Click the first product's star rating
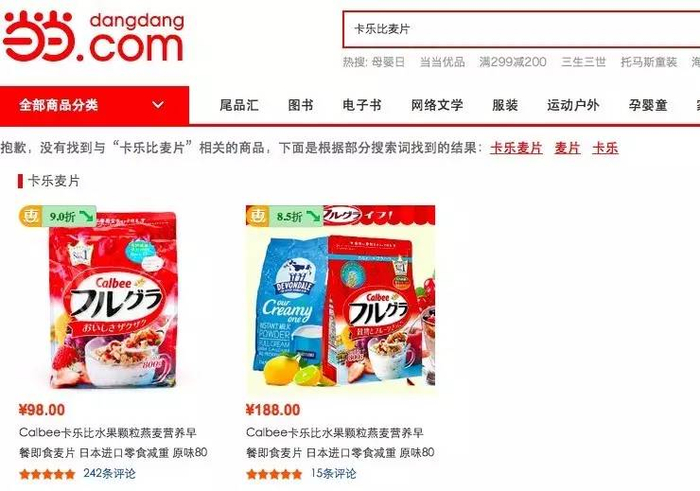 (47, 474)
